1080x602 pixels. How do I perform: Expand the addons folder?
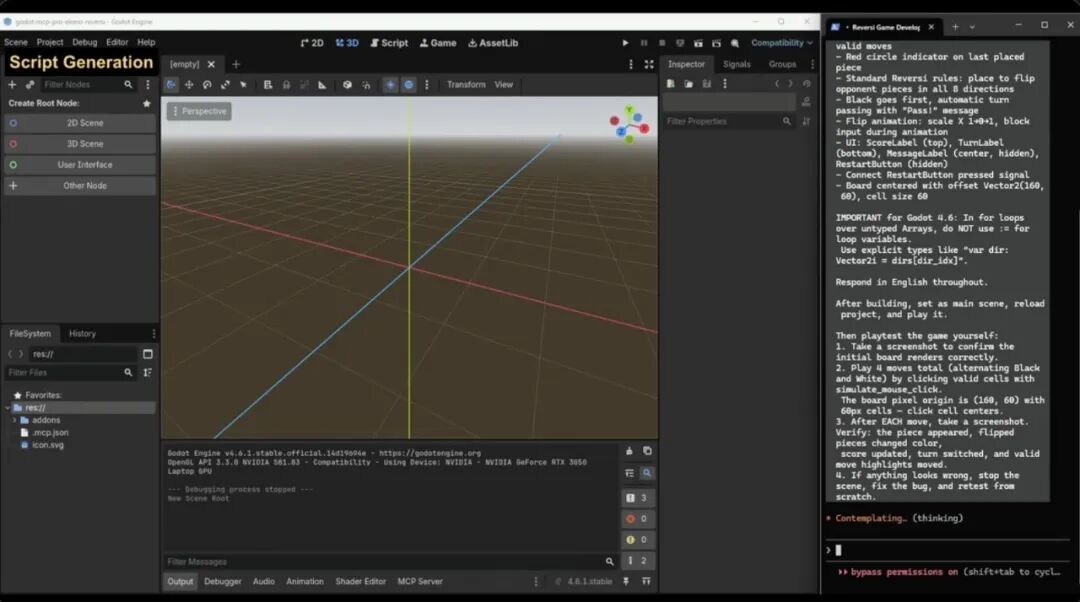pyautogui.click(x=14, y=420)
